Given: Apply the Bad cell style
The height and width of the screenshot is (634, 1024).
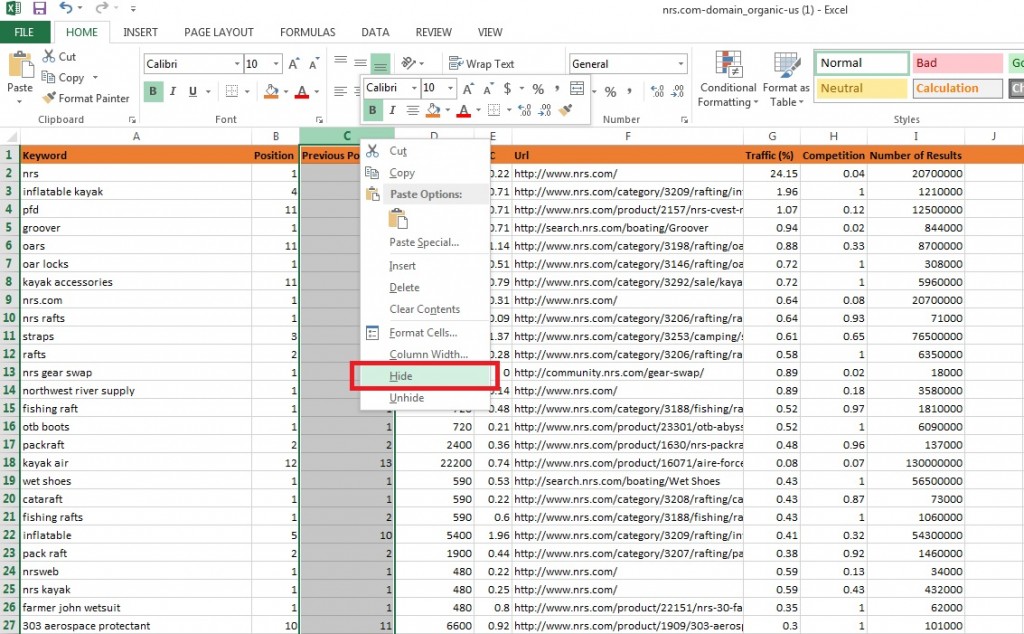Looking at the screenshot, I should pyautogui.click(x=957, y=63).
